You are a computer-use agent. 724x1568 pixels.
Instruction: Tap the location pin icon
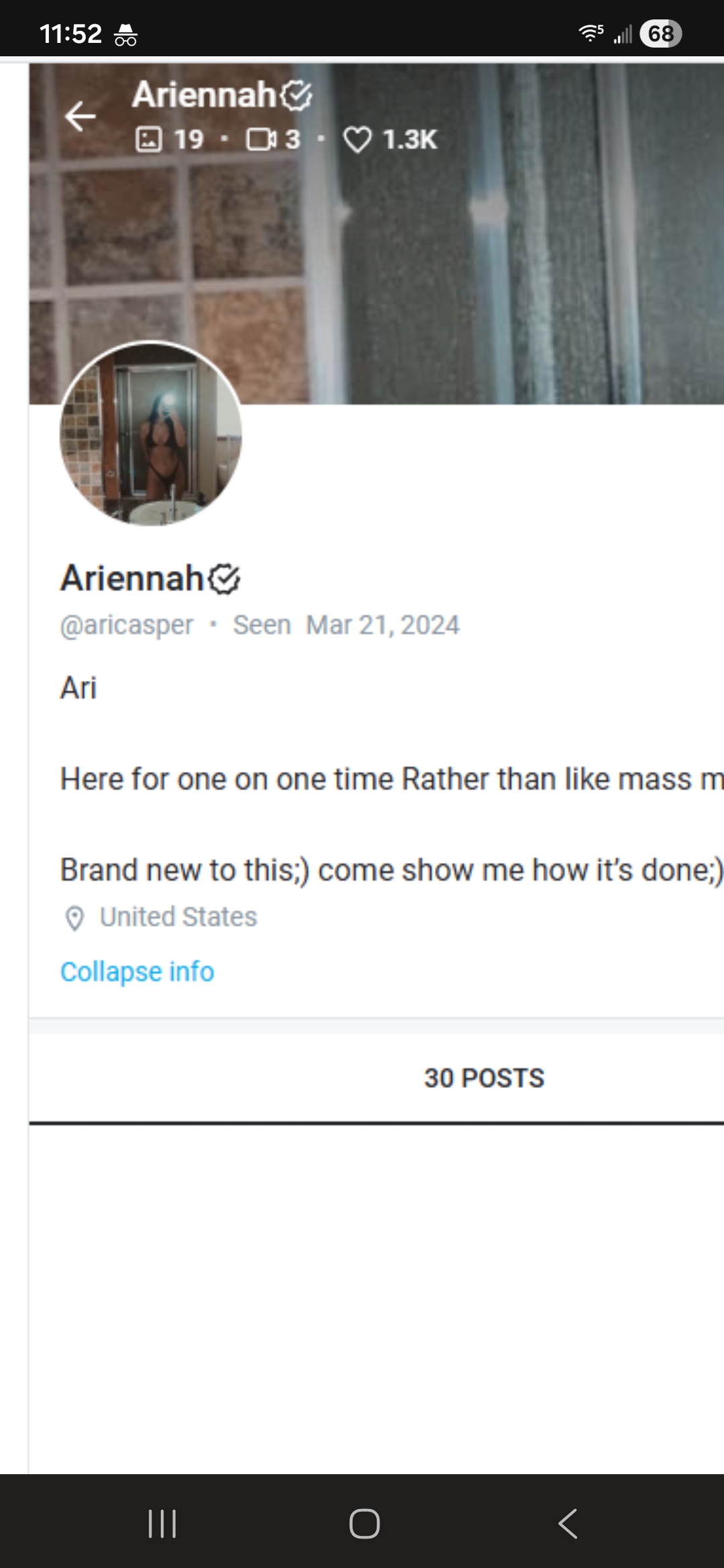[74, 918]
